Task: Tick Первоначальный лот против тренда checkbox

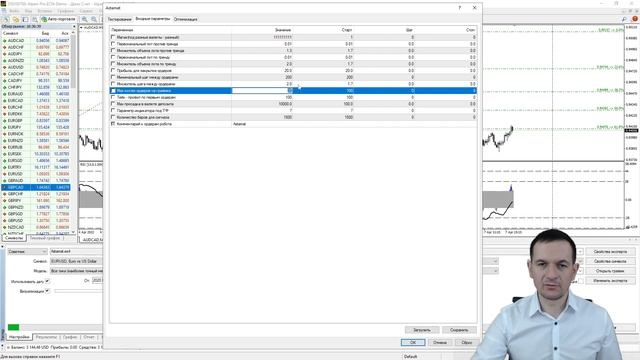Action: coord(113,44)
